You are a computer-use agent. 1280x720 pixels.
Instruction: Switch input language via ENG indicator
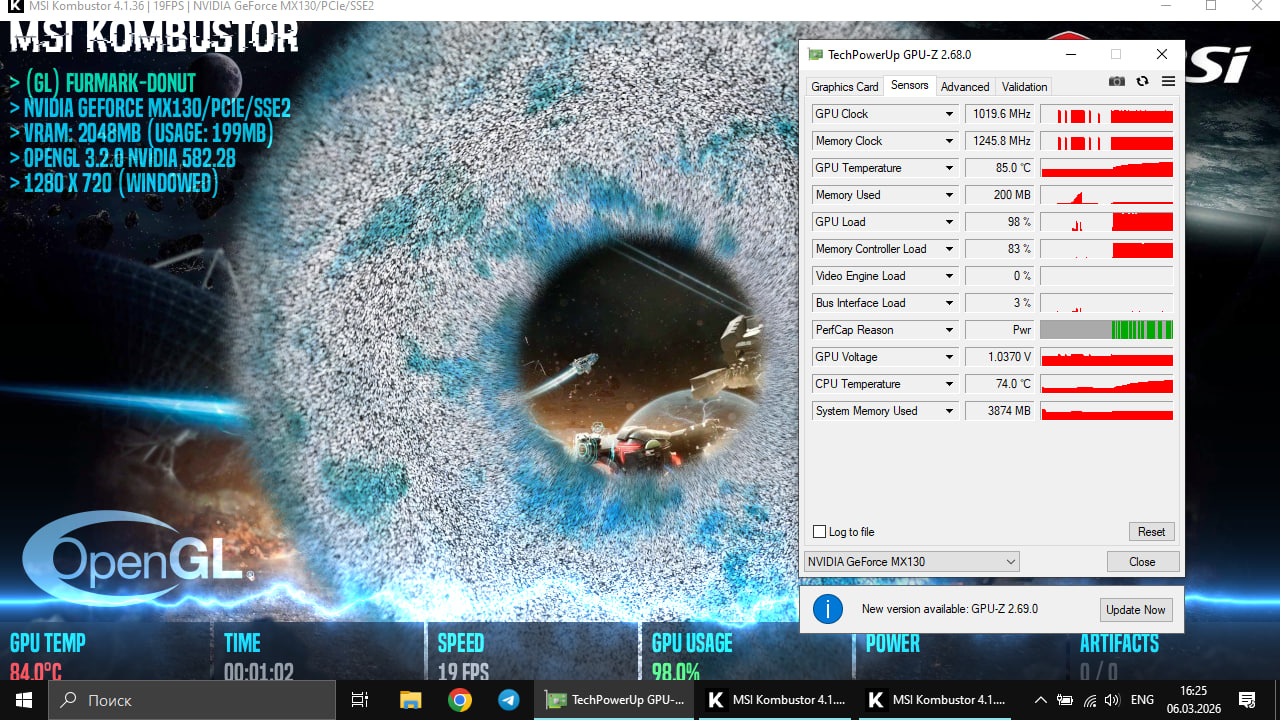click(x=1142, y=700)
